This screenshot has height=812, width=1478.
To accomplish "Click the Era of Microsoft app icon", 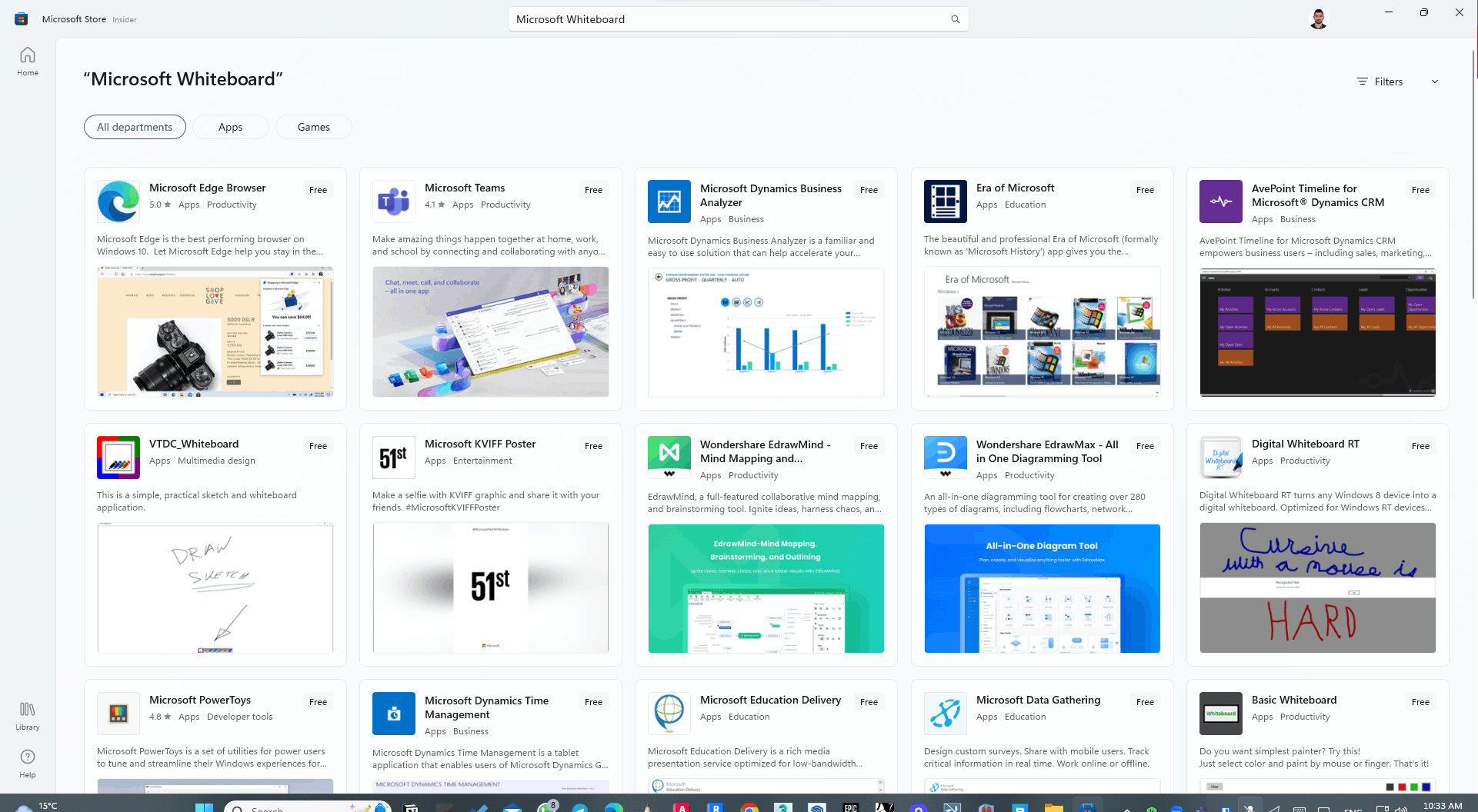I will (946, 201).
